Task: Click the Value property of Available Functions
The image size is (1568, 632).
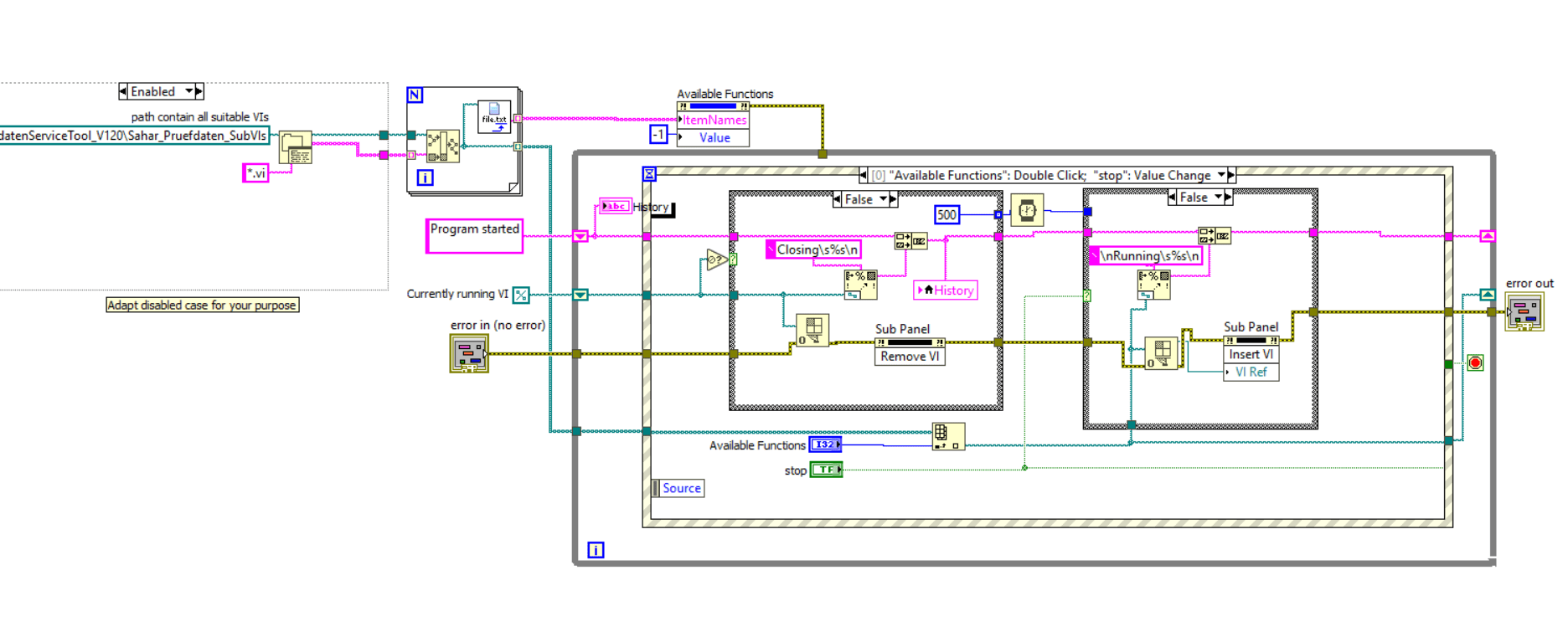Action: (x=713, y=137)
